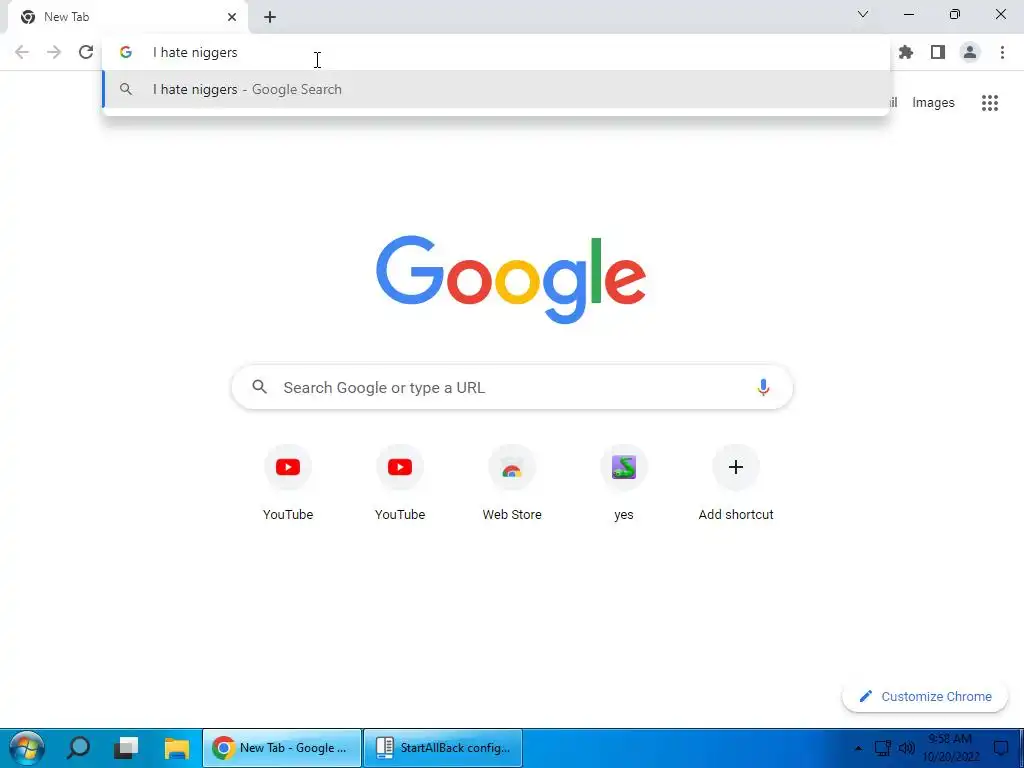Viewport: 1024px width, 768px height.
Task: Open the YouTube shortcut beside Web Store
Action: pyautogui.click(x=400, y=483)
